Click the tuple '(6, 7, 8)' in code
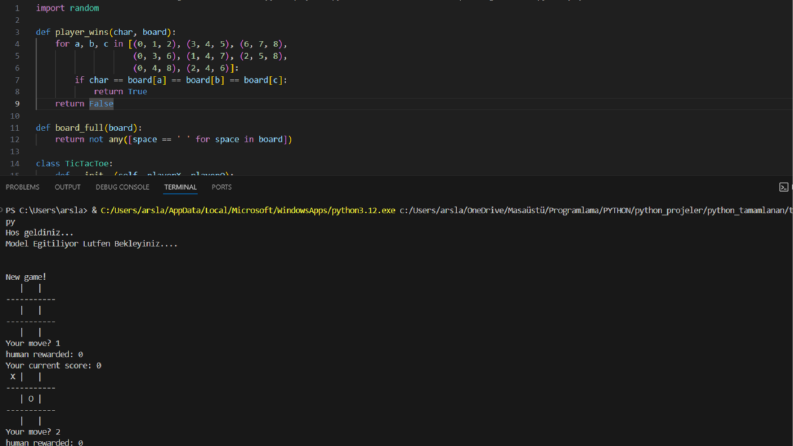The image size is (793, 446). pyautogui.click(x=263, y=44)
